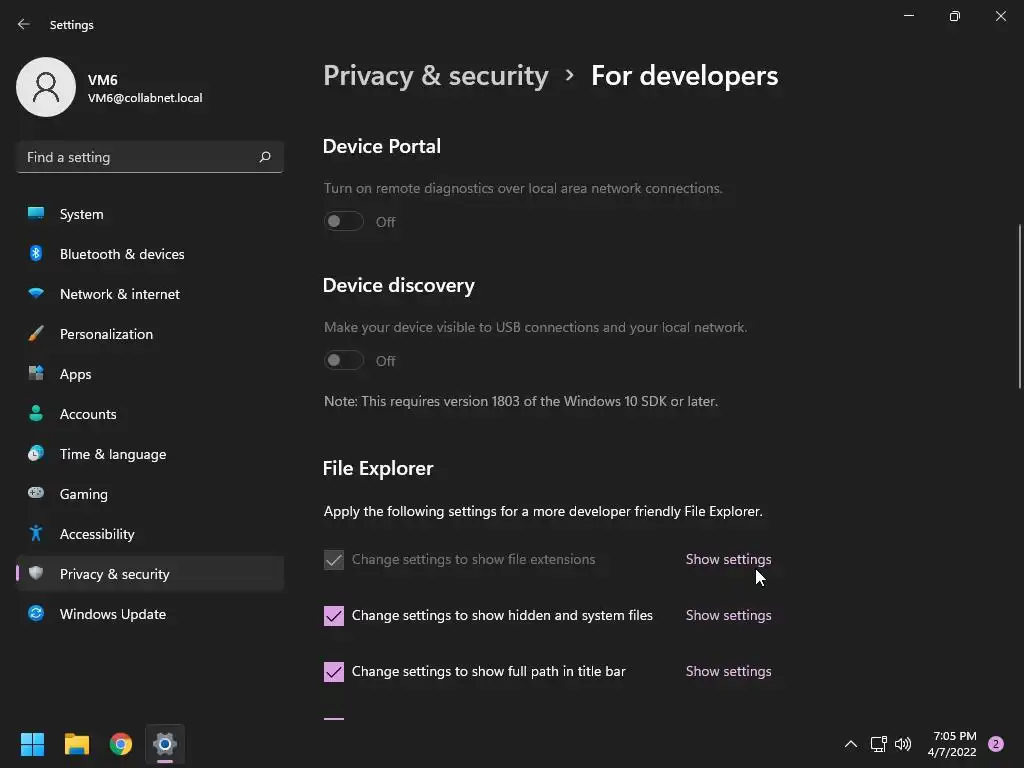Screen dimensions: 1024x768
Task: Navigate to Privacy & security breadcrumb
Action: 436,76
